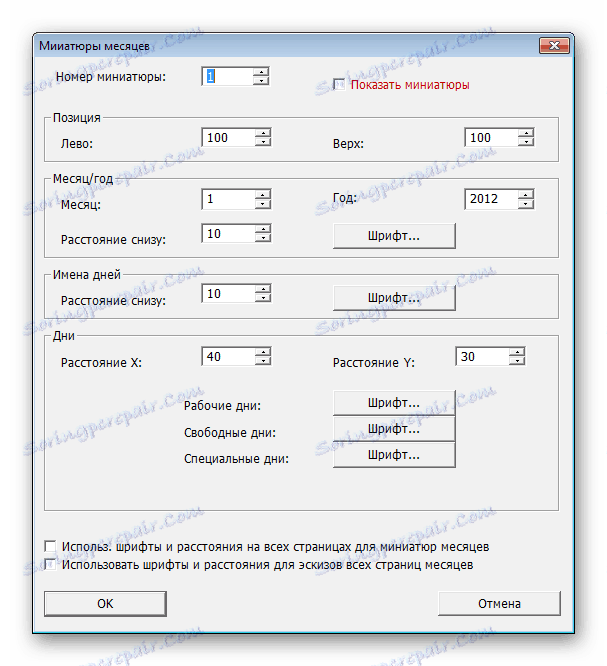Decrease the Расстояние Y value
The height and width of the screenshot is (666, 607).
[517, 361]
